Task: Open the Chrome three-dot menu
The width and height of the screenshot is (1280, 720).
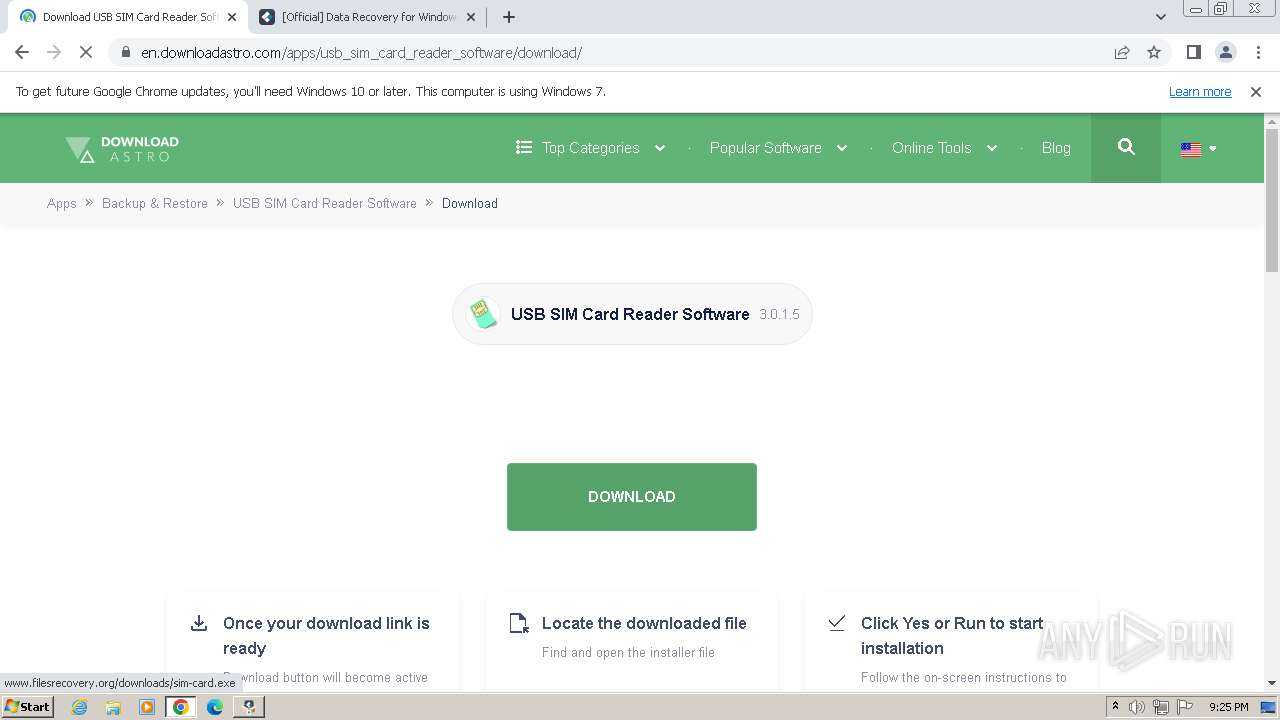Action: (1257, 53)
